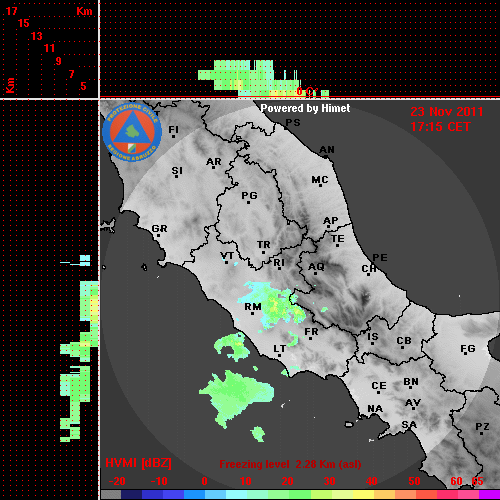Click the time text "17:15 CET"
500x500 pixels.
(x=440, y=127)
